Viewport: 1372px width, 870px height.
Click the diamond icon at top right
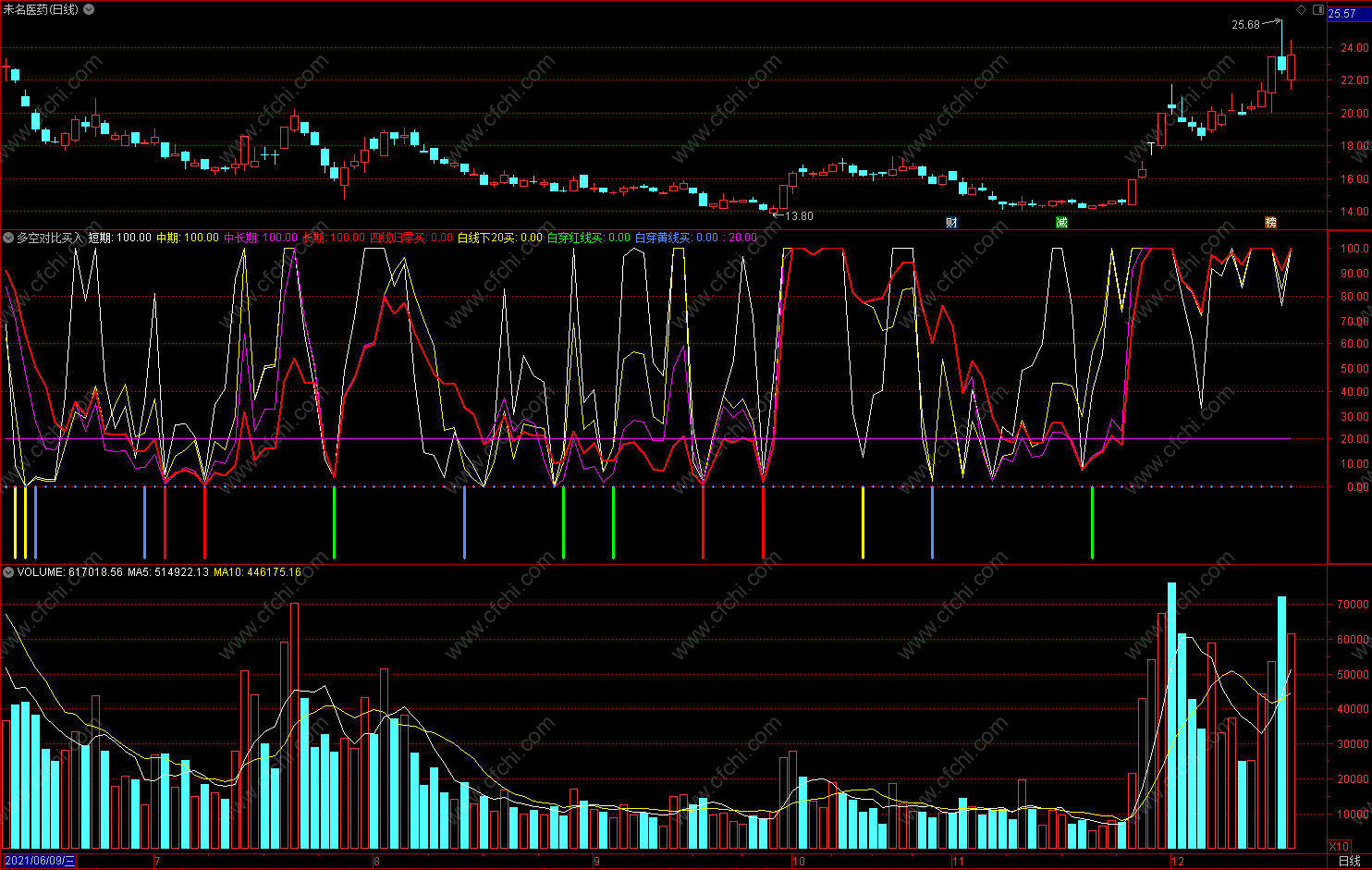point(1302,10)
